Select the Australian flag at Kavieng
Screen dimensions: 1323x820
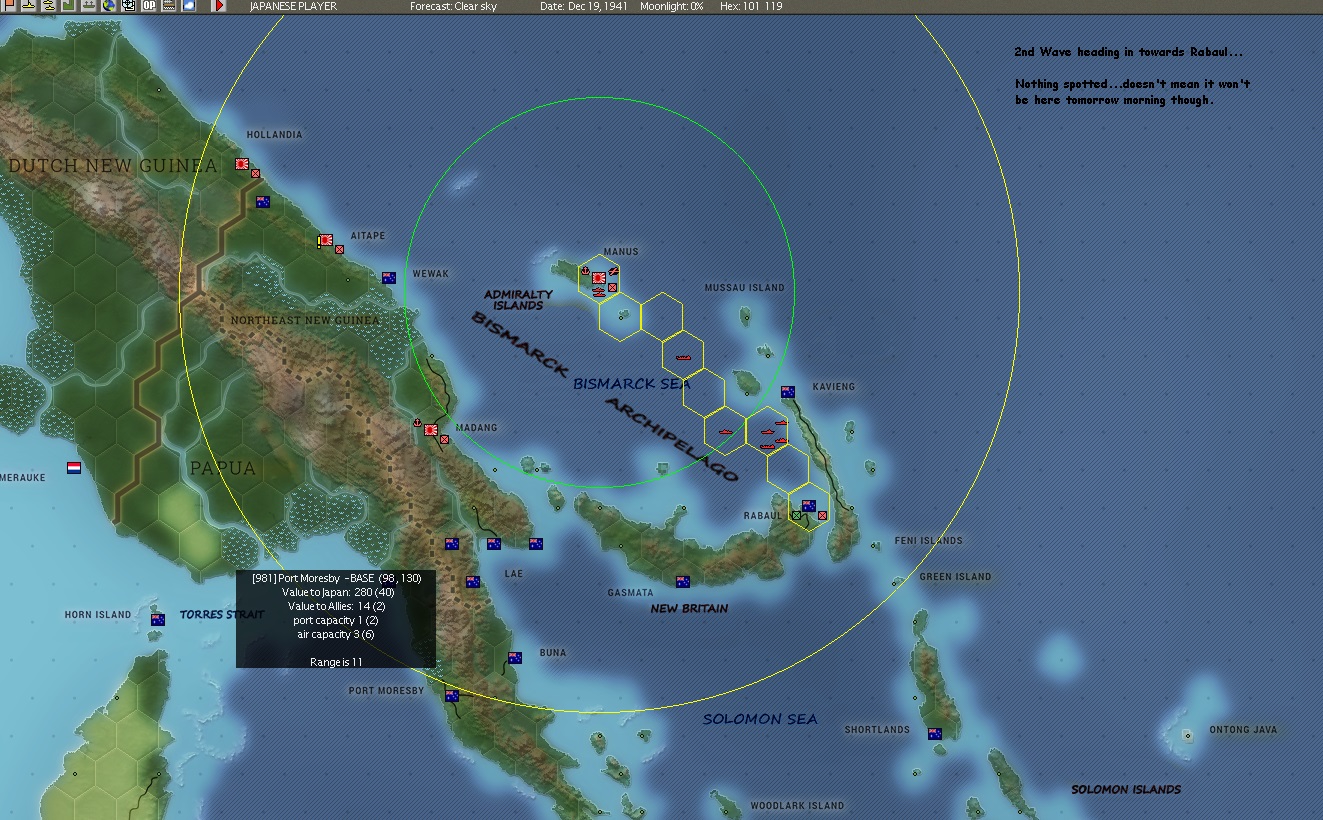coord(788,392)
